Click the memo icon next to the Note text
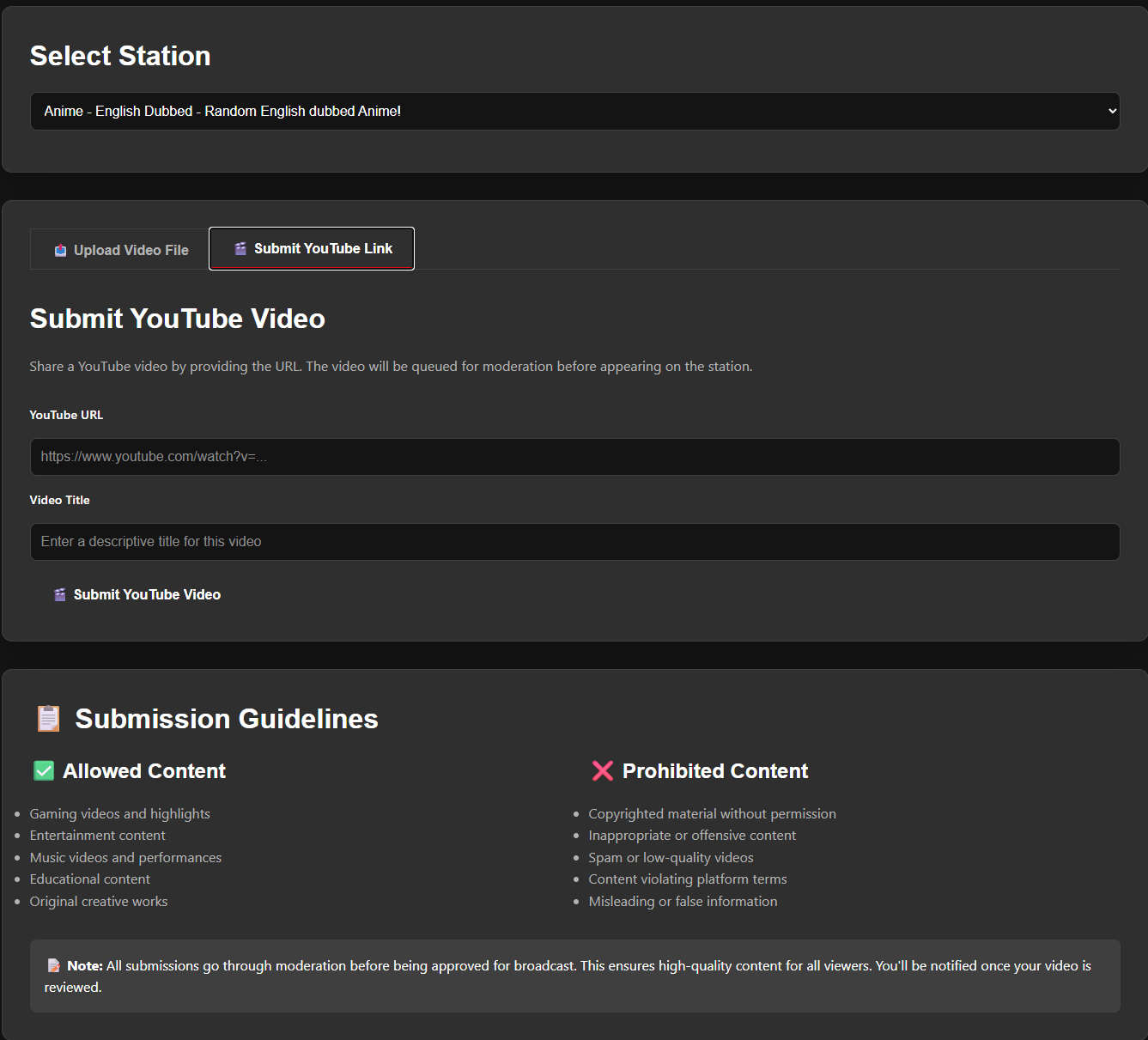 pos(53,964)
